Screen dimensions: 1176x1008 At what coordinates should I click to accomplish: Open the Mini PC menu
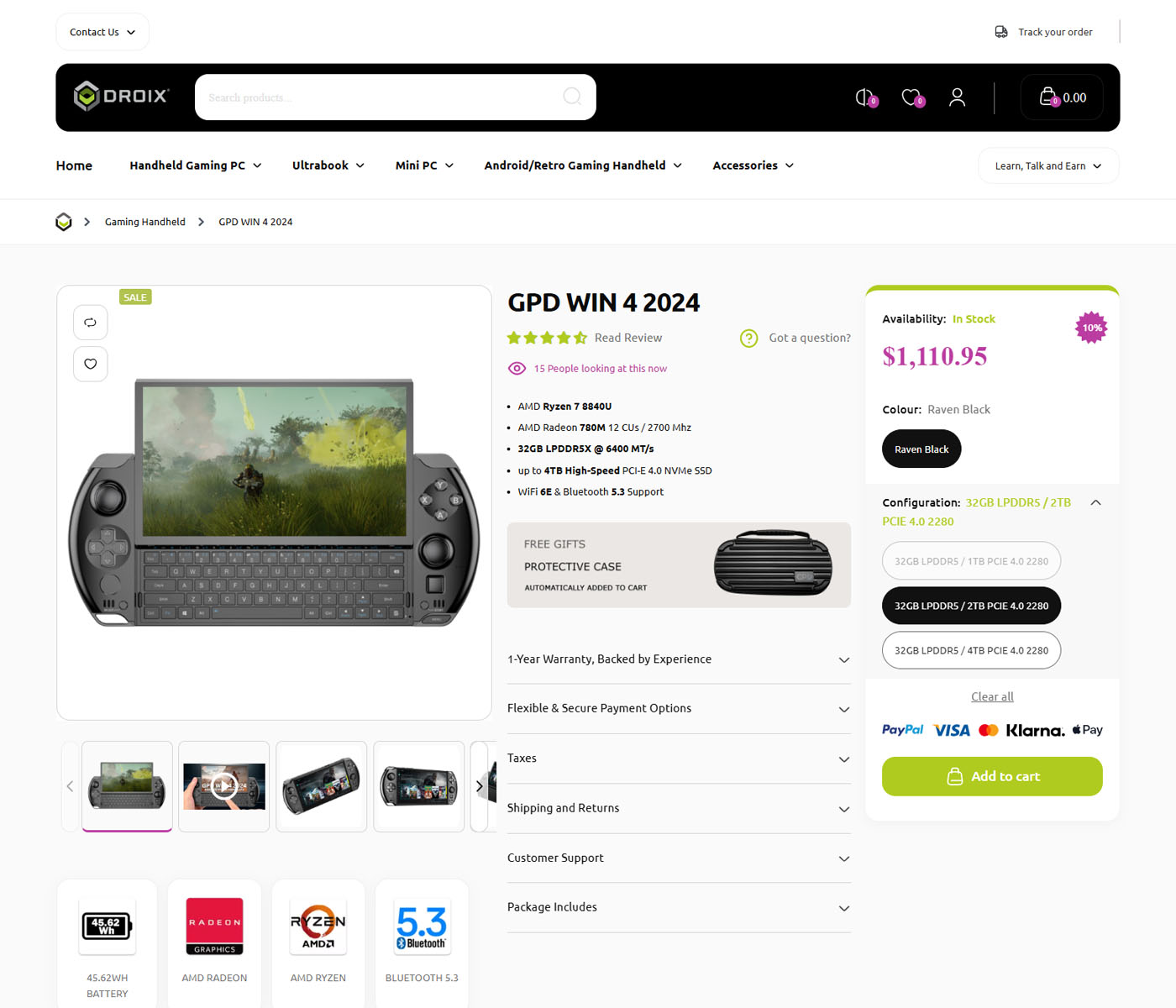coord(424,165)
